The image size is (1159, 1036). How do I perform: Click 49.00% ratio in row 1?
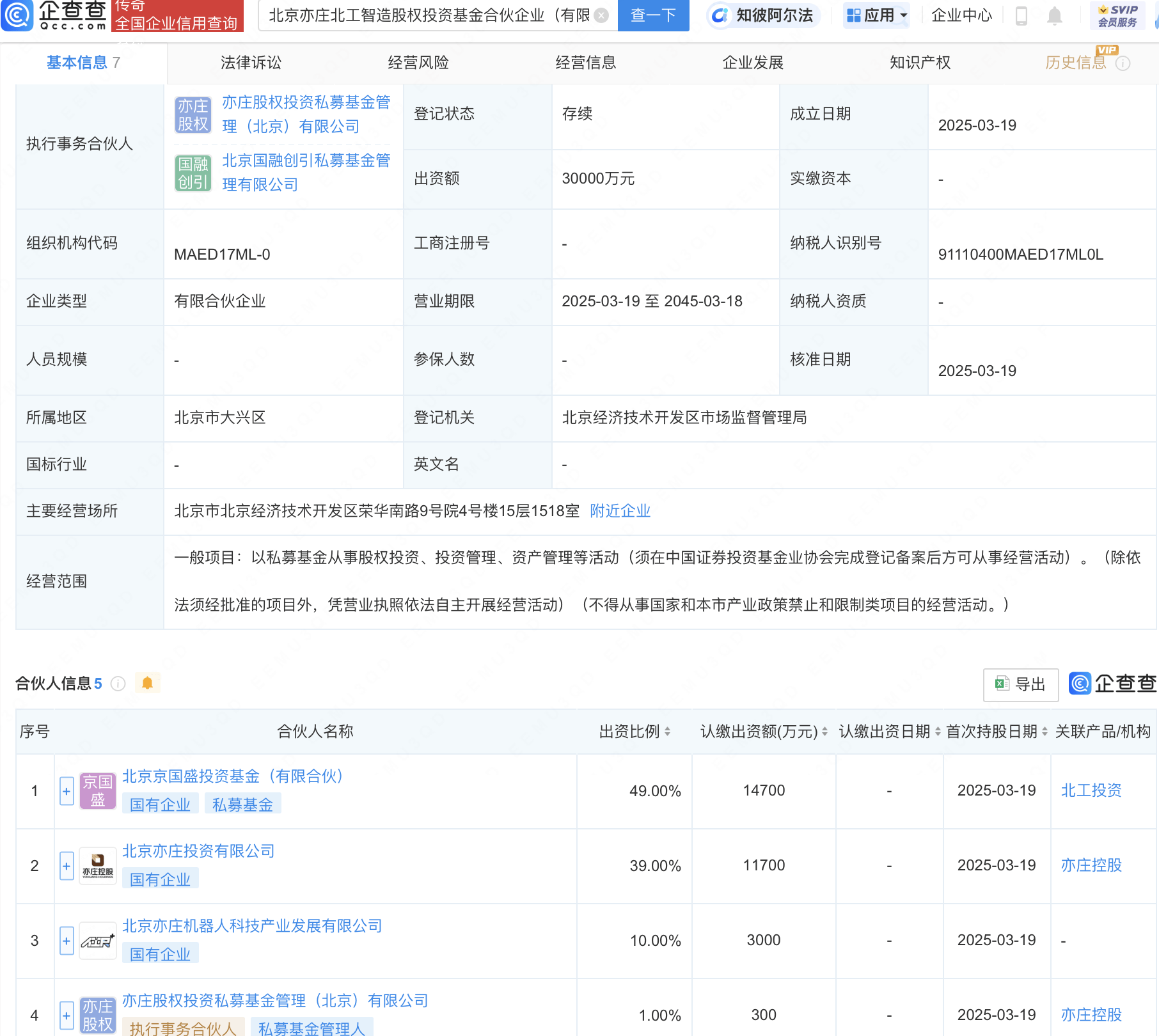click(x=655, y=791)
